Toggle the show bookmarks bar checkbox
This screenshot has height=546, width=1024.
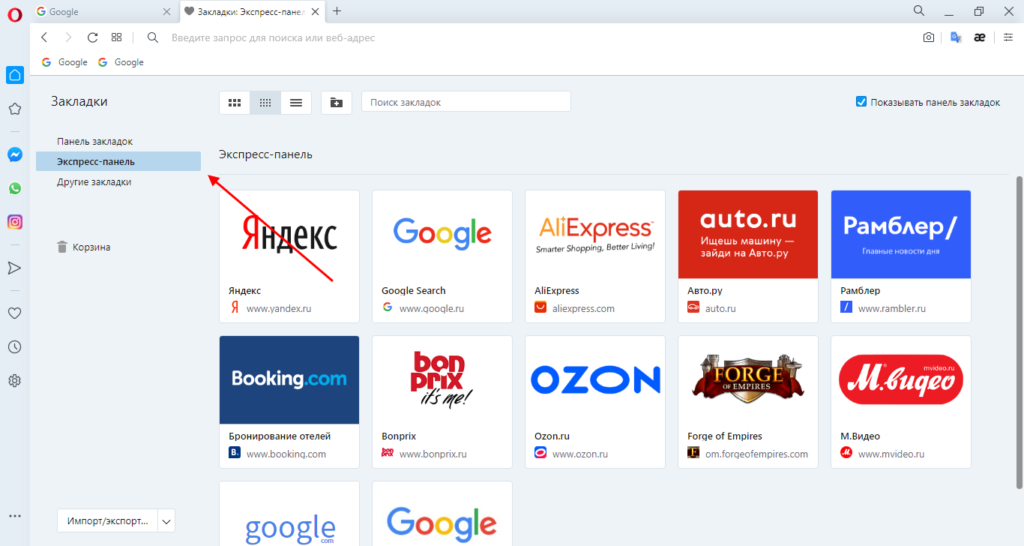[x=861, y=102]
